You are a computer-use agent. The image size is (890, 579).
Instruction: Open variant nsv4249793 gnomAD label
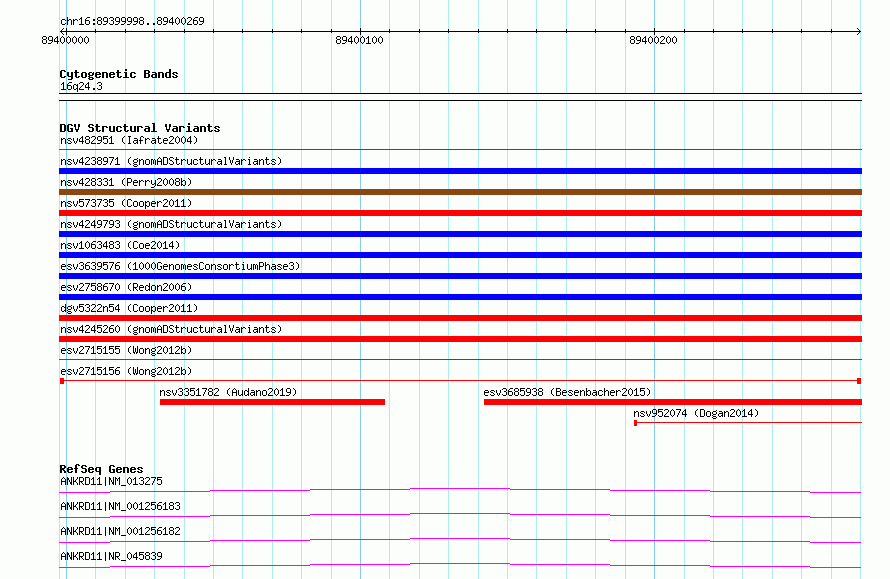coord(171,224)
